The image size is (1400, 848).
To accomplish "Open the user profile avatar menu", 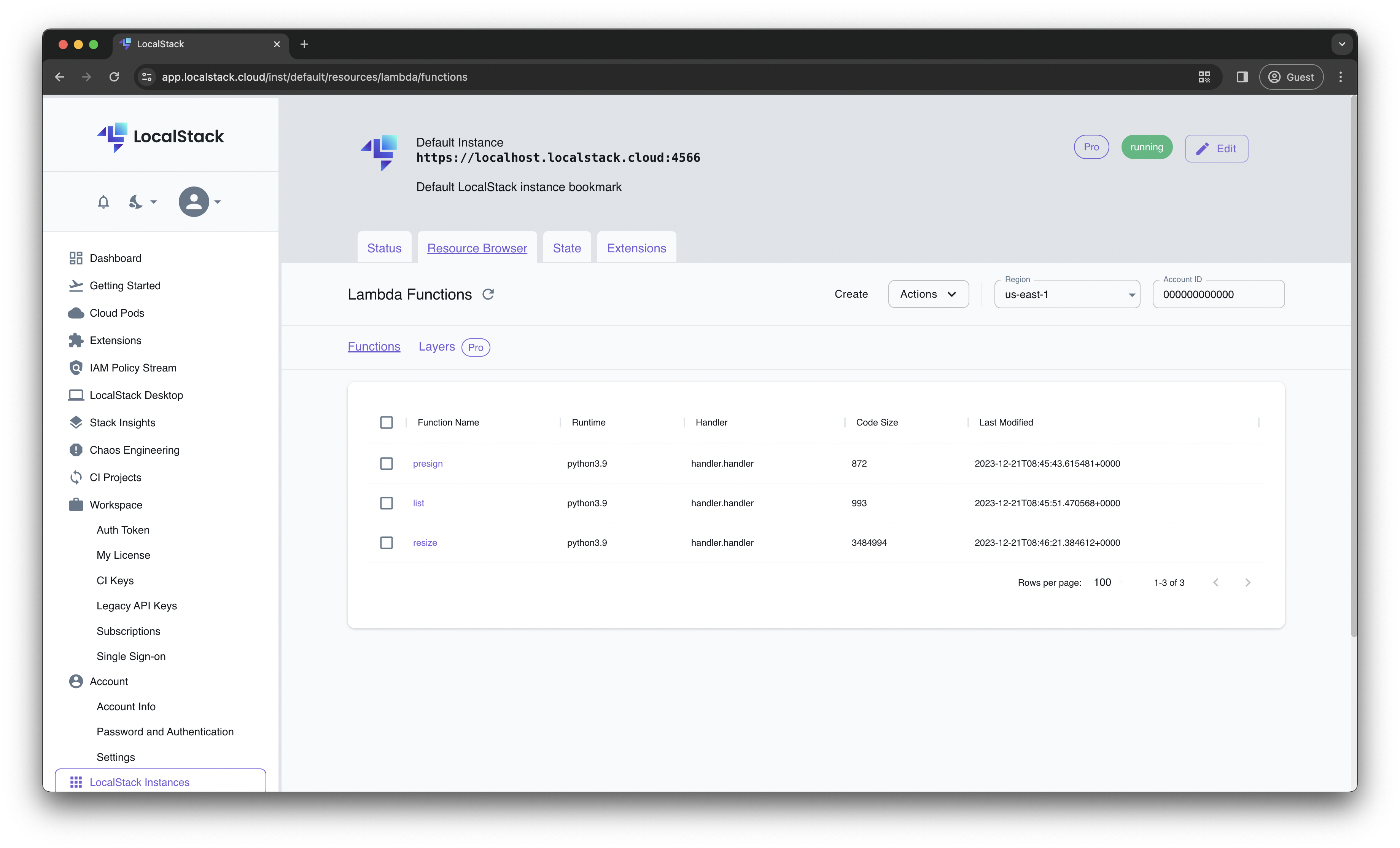I will pyautogui.click(x=193, y=202).
